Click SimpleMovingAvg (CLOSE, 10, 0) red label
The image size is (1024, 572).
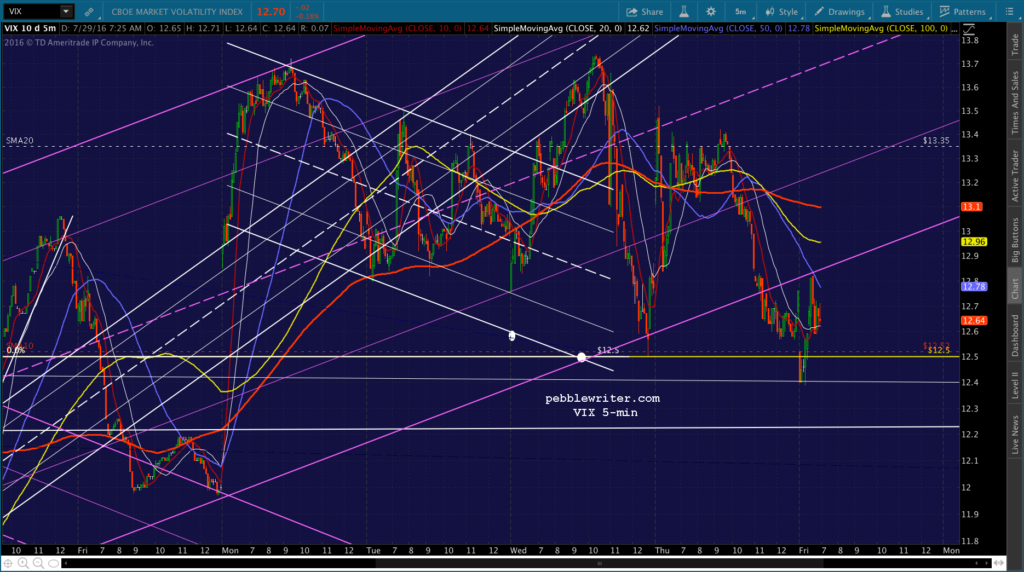[x=398, y=29]
